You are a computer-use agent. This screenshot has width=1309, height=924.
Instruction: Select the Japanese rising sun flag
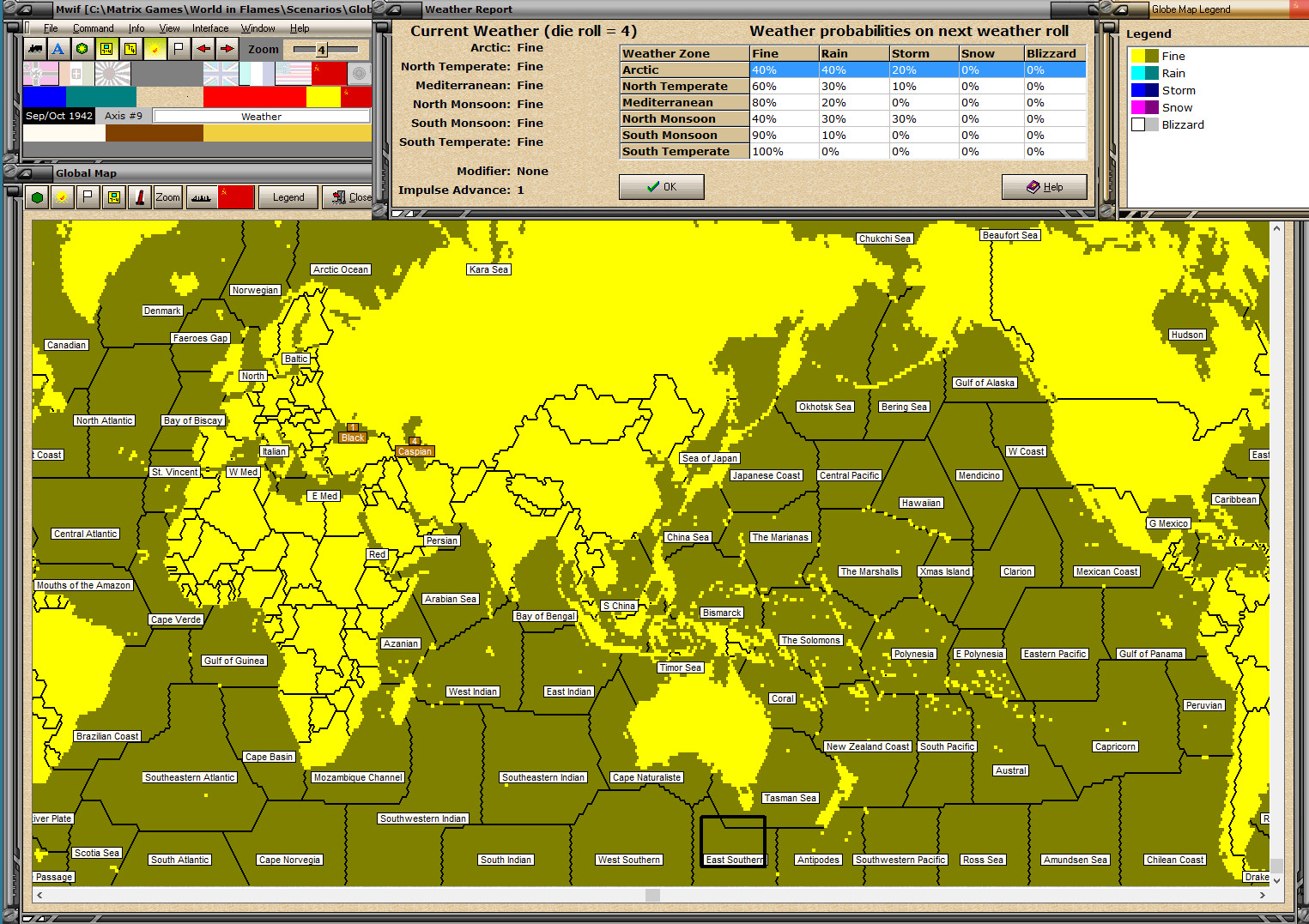(x=112, y=74)
